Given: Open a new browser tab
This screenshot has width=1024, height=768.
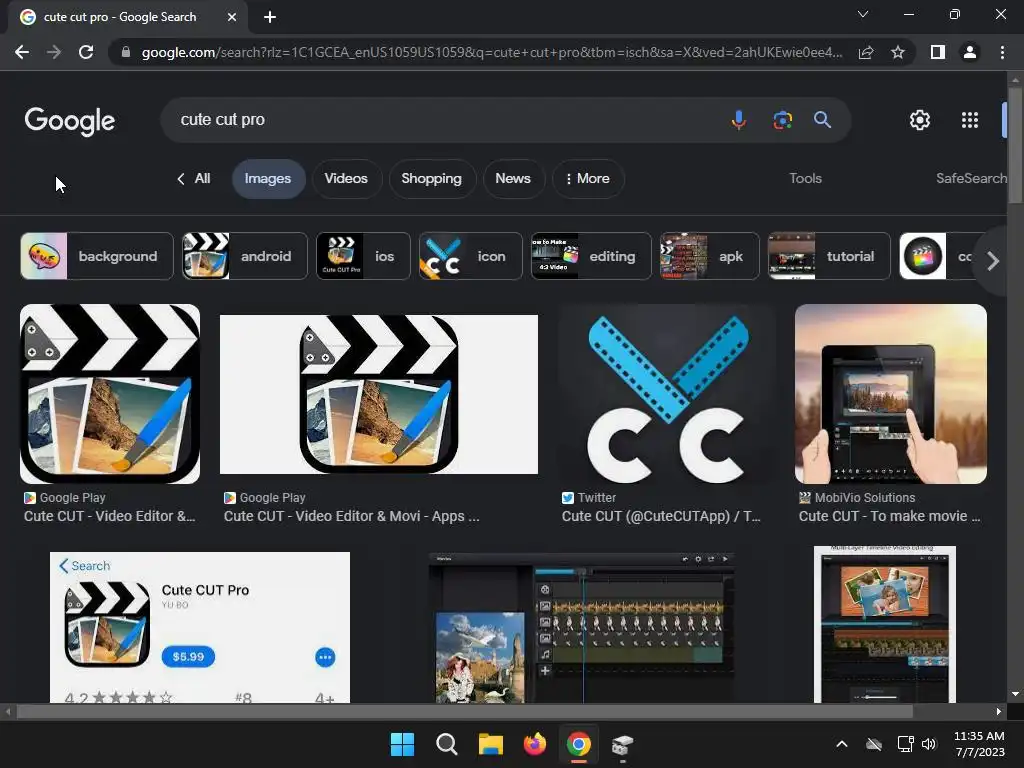Looking at the screenshot, I should [x=270, y=17].
